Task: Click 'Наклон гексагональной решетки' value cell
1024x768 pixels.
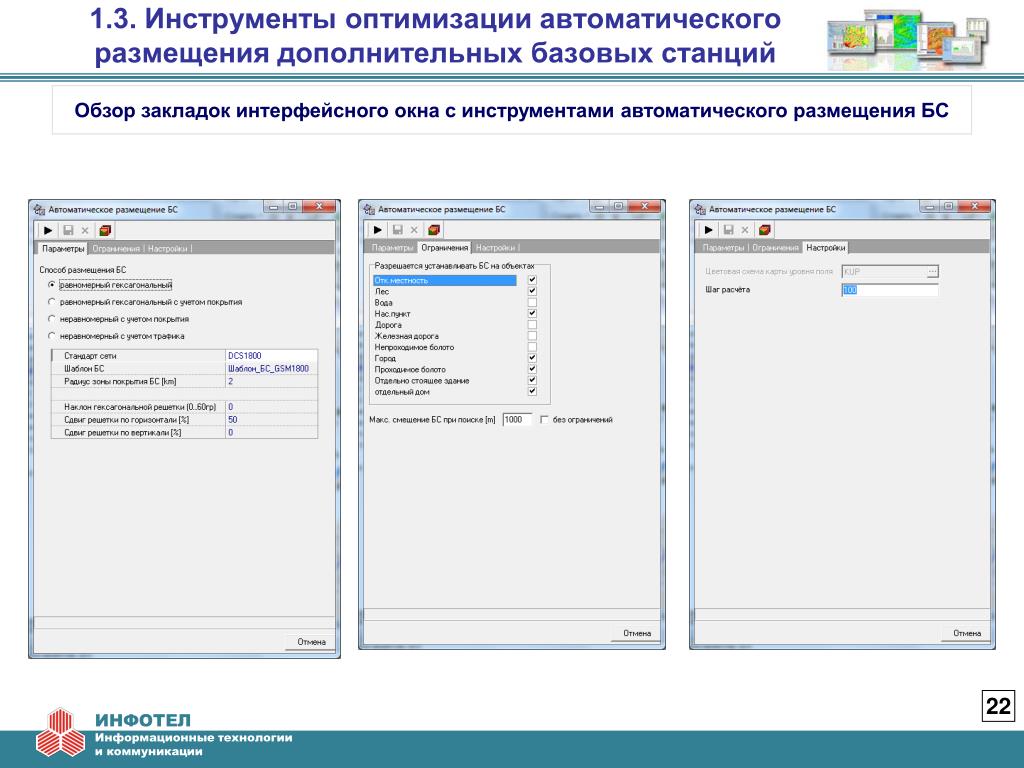Action: click(x=271, y=407)
